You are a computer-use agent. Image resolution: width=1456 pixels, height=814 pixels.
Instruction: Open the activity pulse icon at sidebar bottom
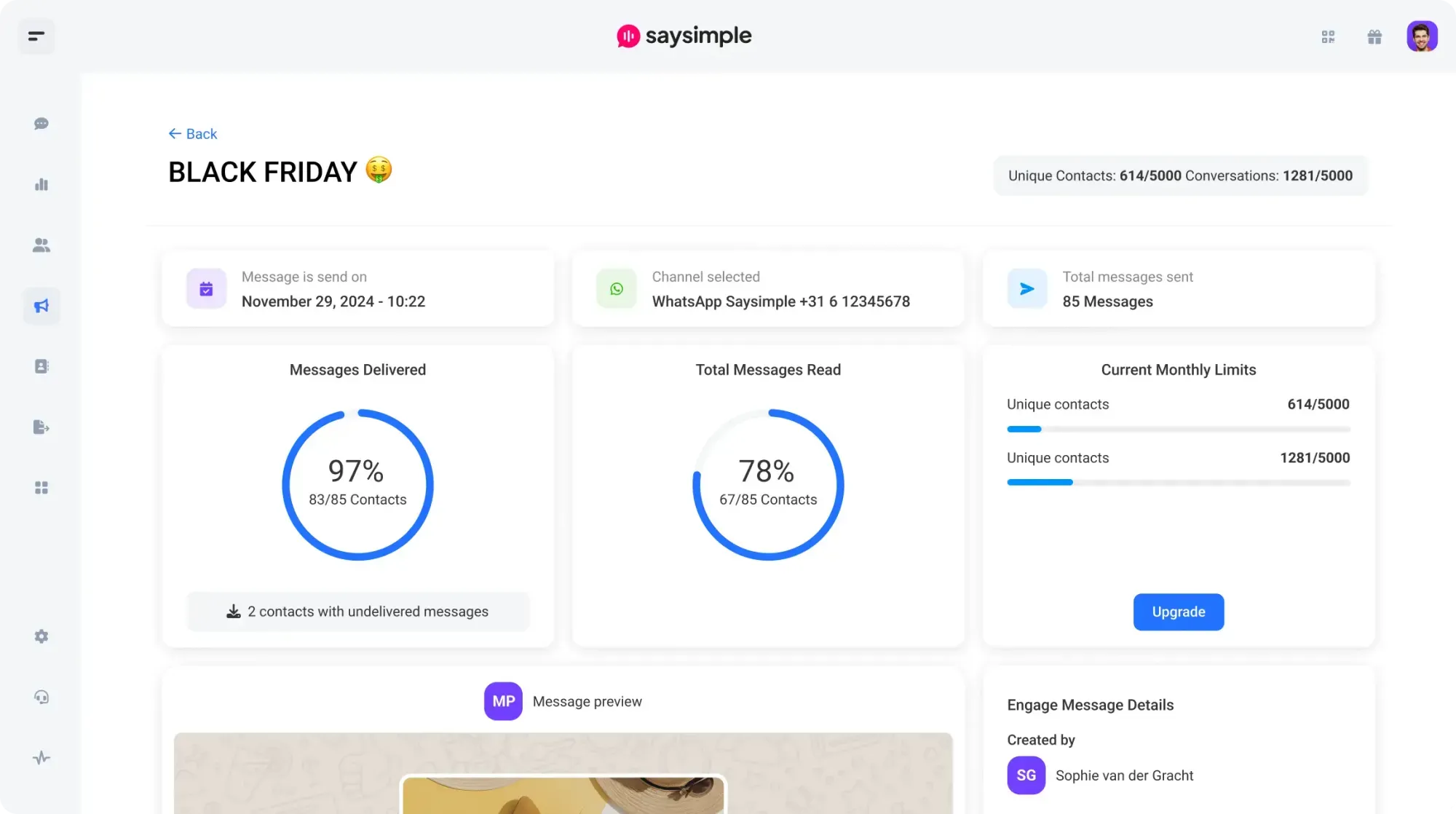coord(41,757)
